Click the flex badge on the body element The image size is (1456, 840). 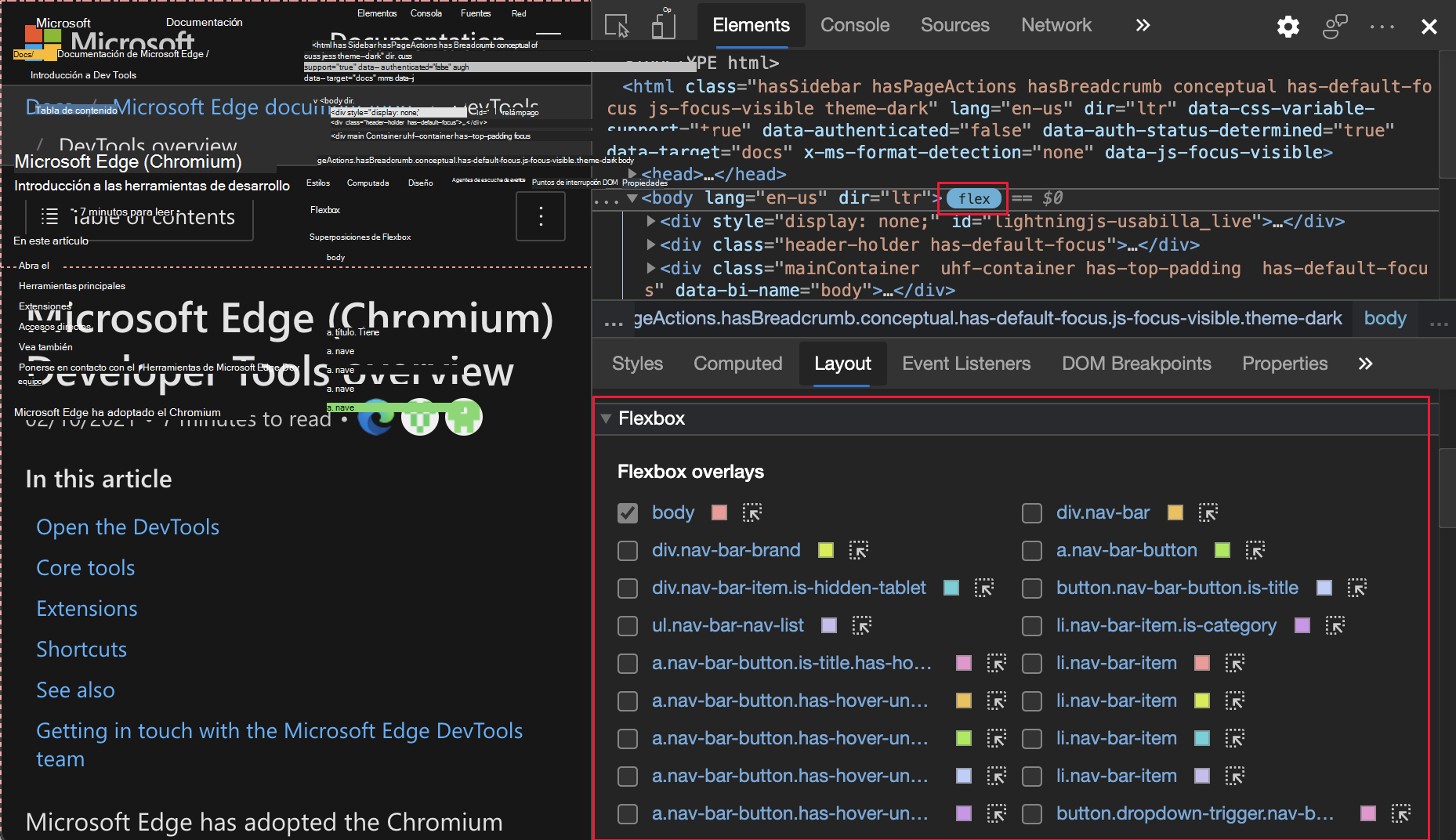click(972, 198)
